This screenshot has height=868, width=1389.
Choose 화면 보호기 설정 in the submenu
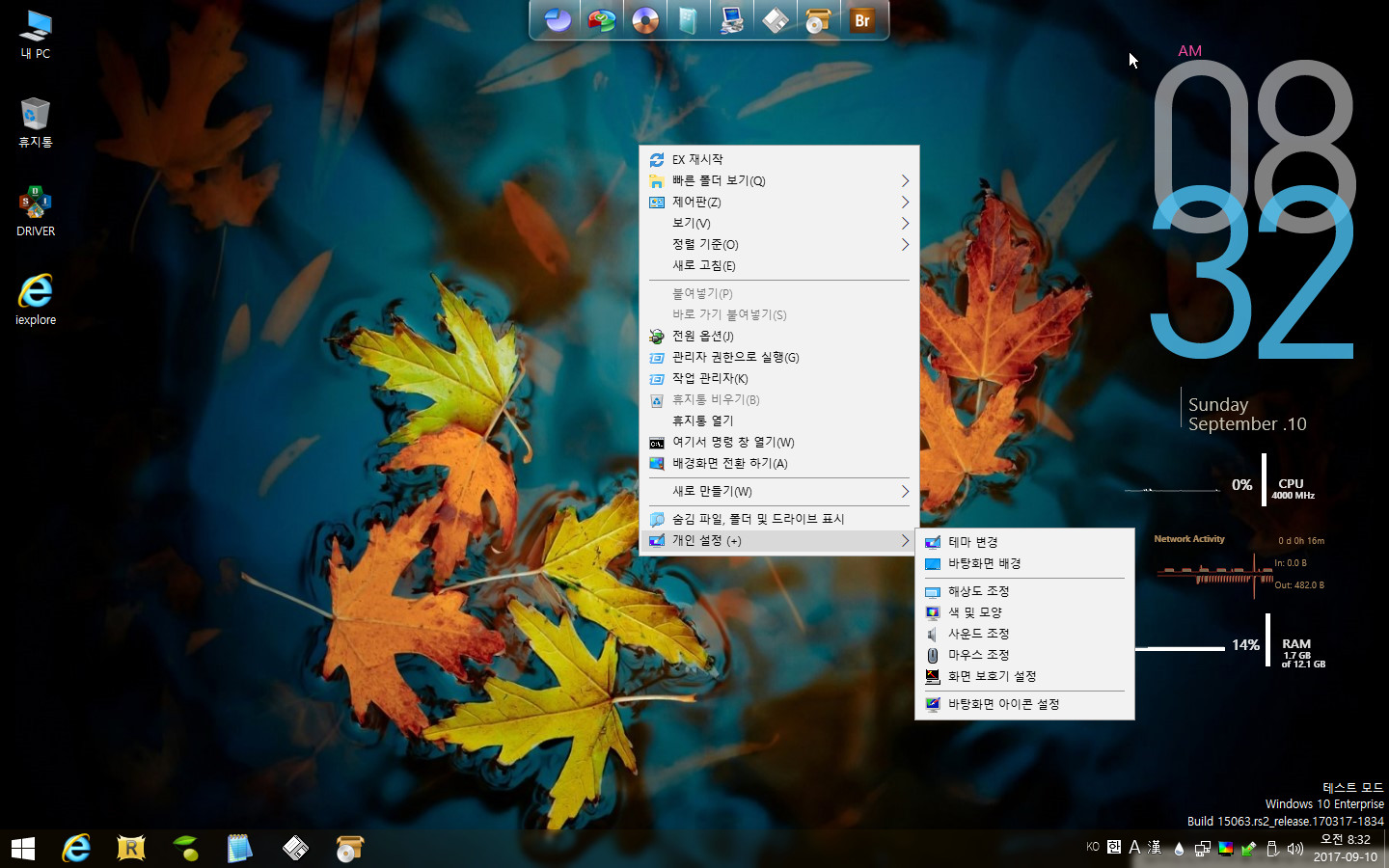pos(1024,676)
